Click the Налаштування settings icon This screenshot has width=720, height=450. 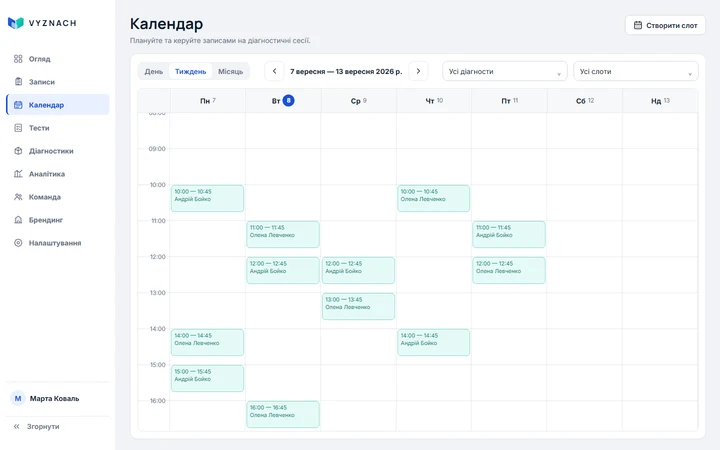[x=18, y=242]
